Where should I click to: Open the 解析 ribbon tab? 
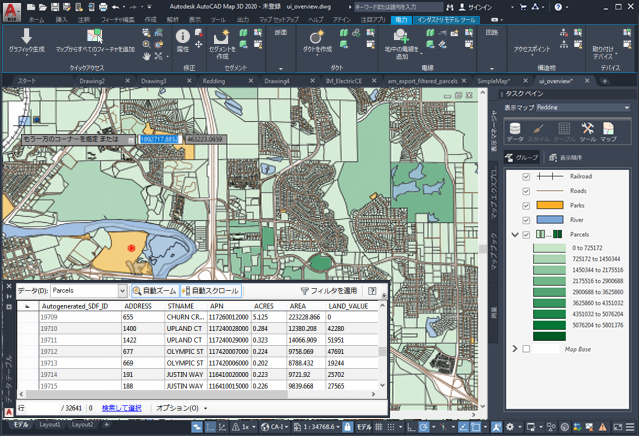[x=172, y=19]
